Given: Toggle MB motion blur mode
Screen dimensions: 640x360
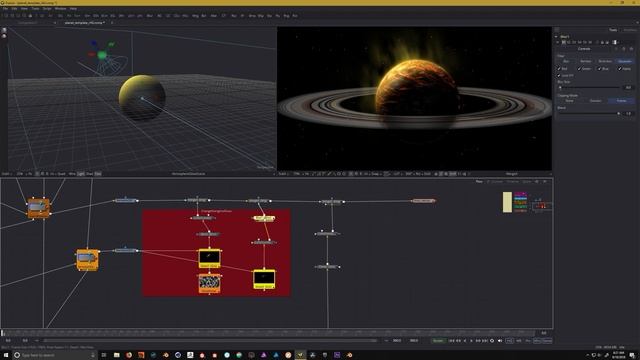Looking at the screenshot, I should pos(519,340).
